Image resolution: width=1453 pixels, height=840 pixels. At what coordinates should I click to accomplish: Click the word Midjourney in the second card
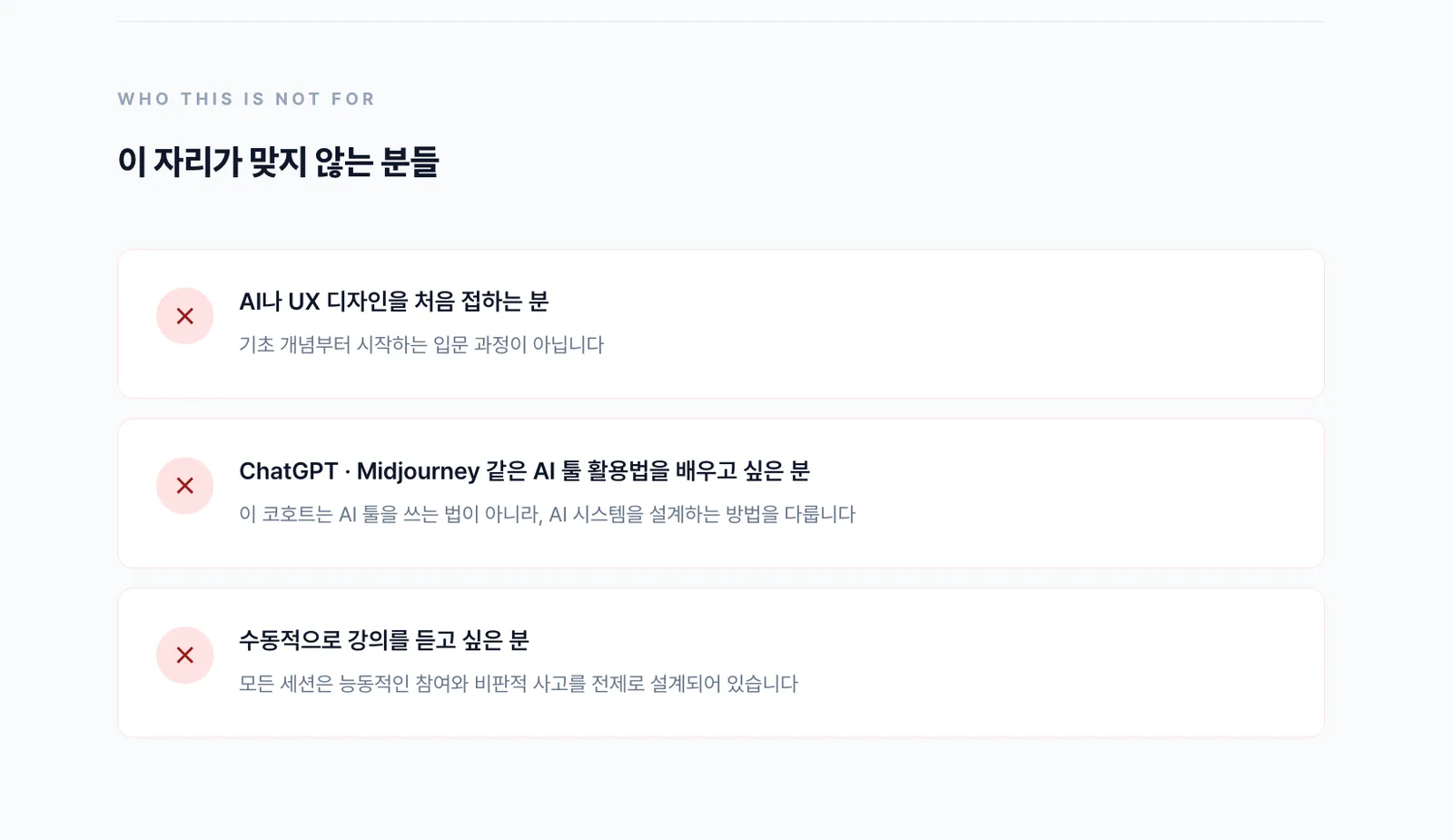(x=418, y=471)
